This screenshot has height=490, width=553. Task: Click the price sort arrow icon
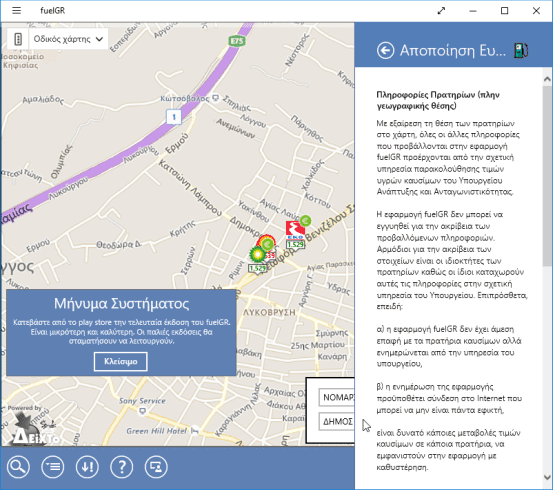[87, 467]
